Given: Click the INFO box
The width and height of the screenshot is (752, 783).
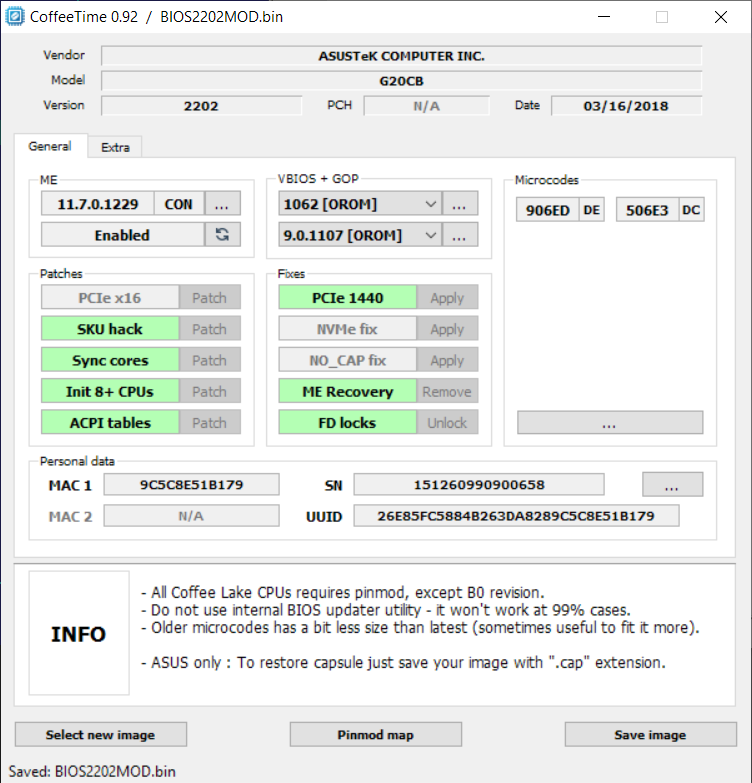Looking at the screenshot, I should [79, 633].
